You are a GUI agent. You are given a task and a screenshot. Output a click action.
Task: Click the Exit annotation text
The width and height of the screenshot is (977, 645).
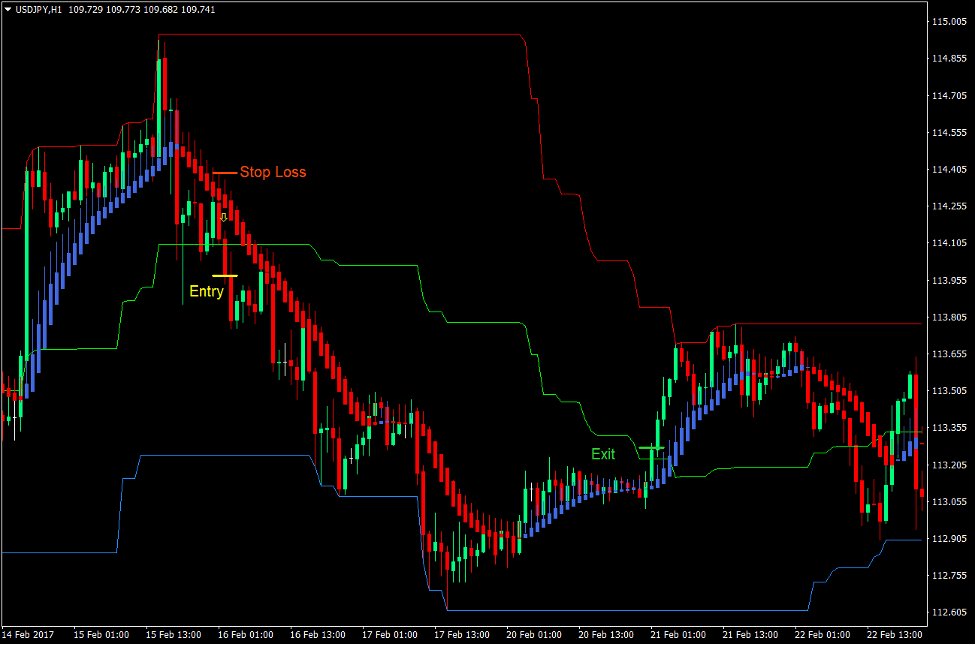click(603, 454)
